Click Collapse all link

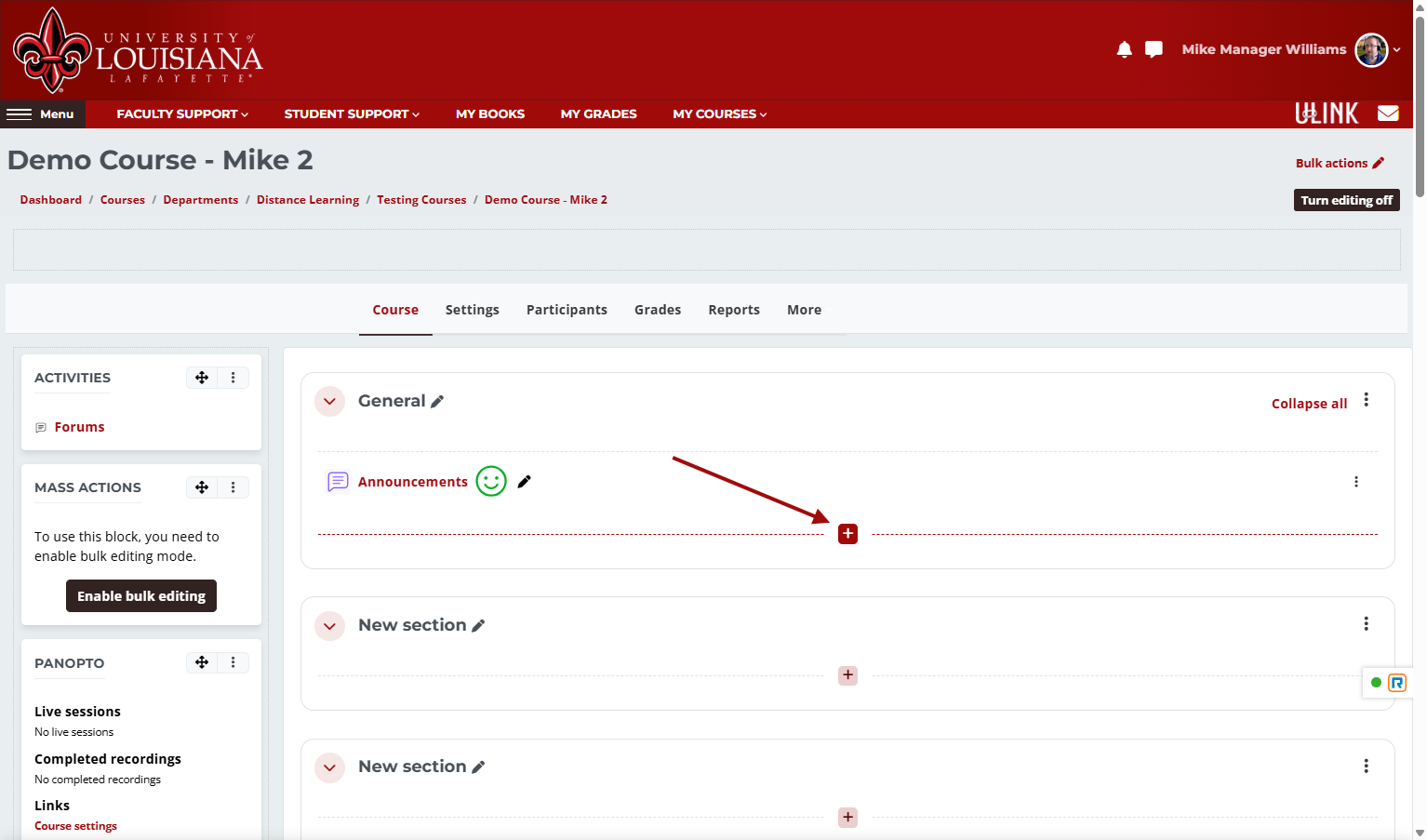1309,404
